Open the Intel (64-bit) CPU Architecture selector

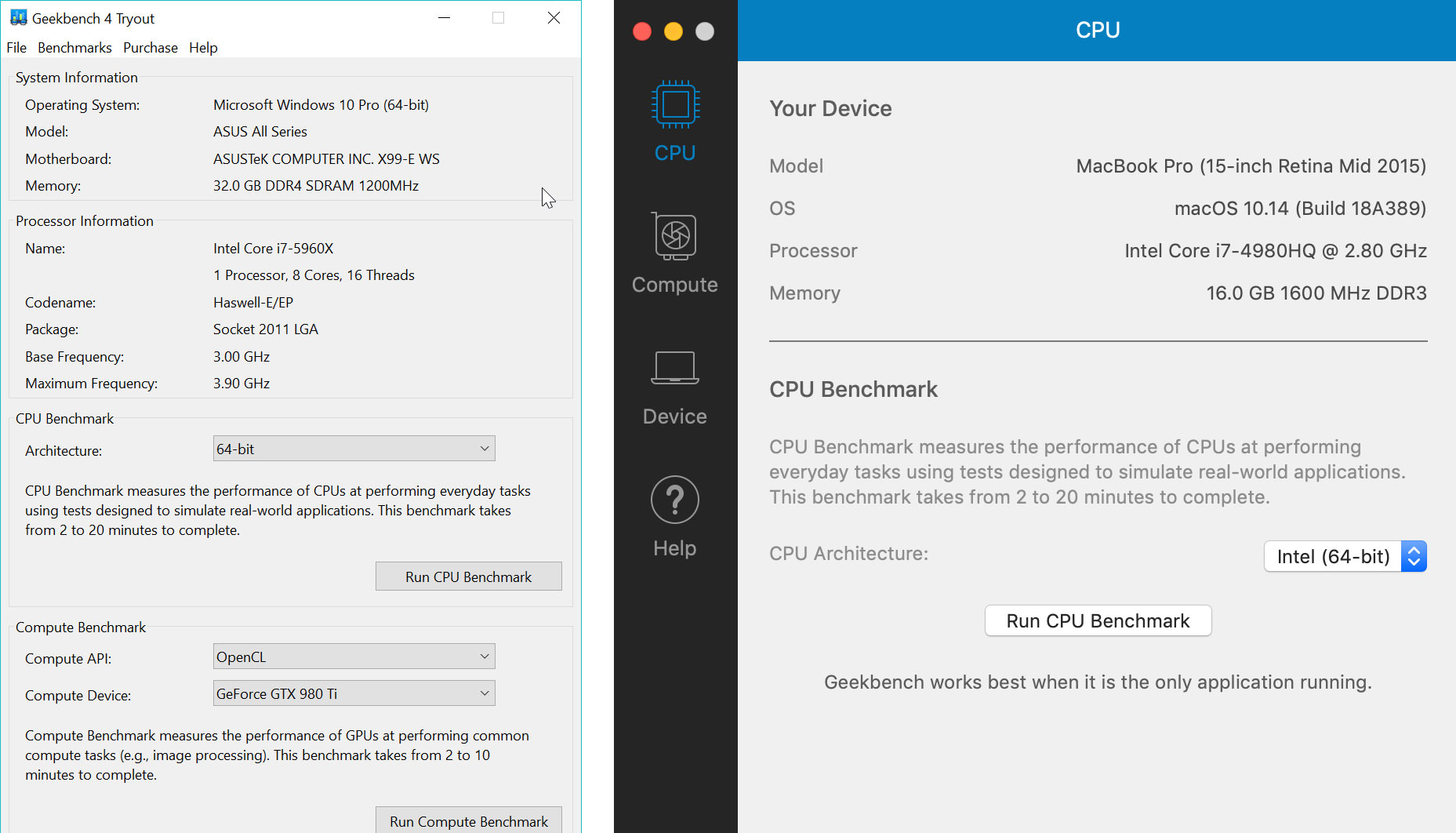pyautogui.click(x=1345, y=556)
